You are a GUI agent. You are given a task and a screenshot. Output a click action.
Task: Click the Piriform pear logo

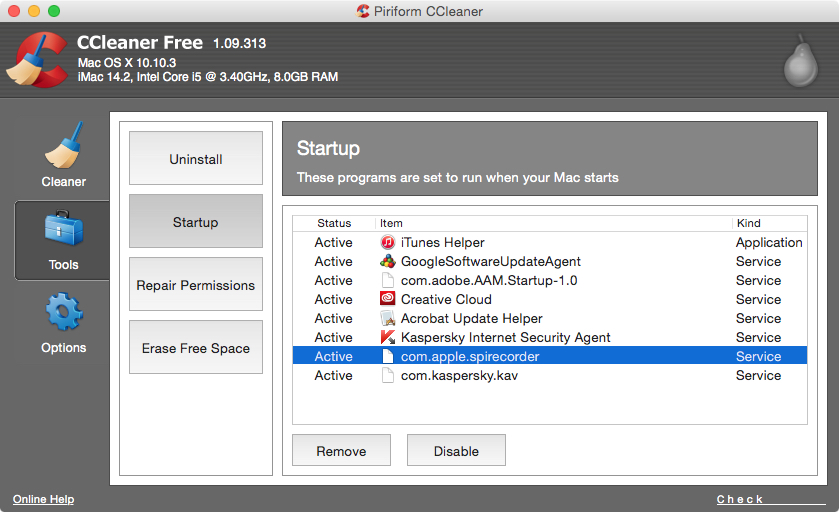point(801,61)
